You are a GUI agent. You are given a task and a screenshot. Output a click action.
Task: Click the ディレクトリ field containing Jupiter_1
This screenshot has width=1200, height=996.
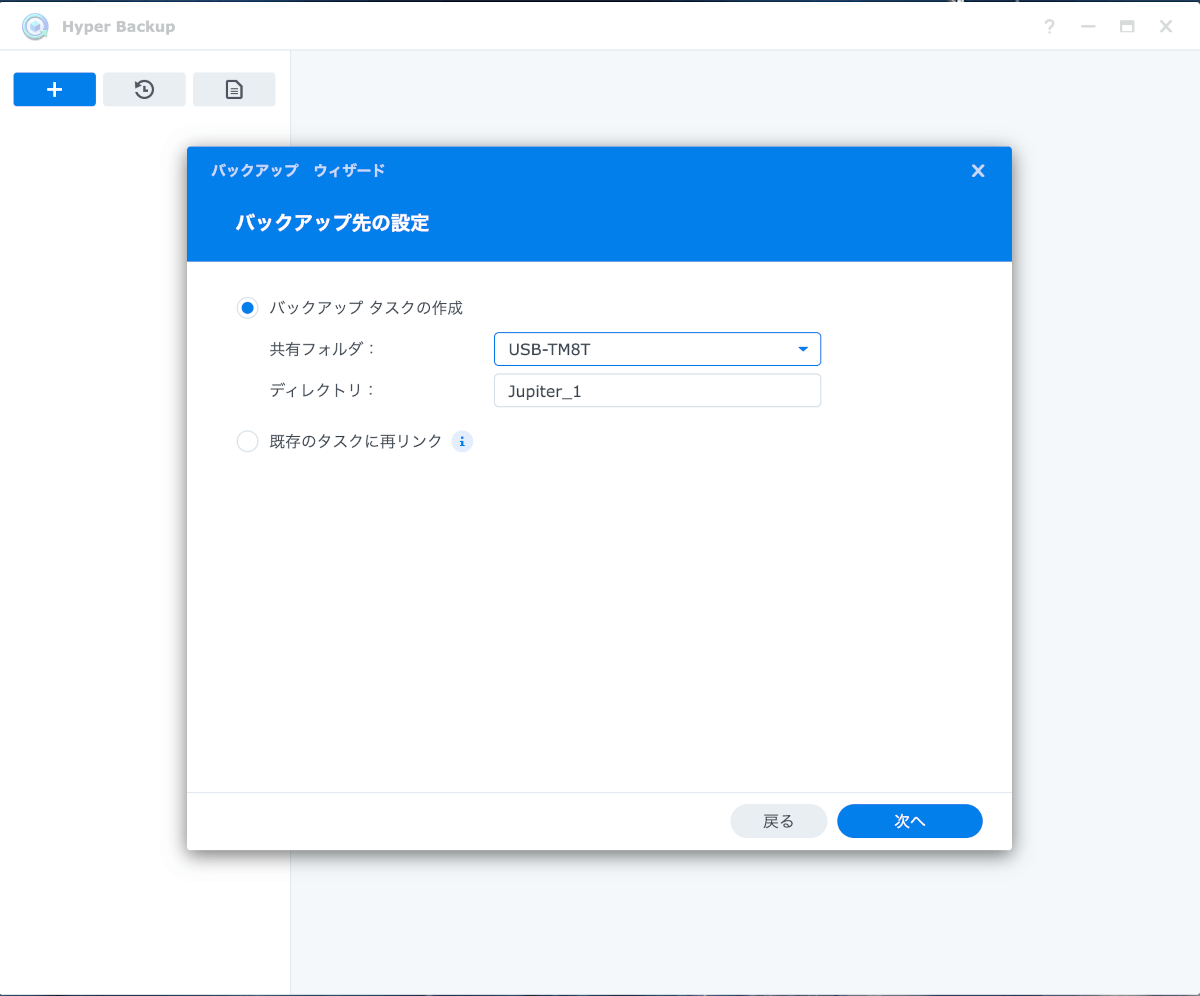[x=657, y=391]
